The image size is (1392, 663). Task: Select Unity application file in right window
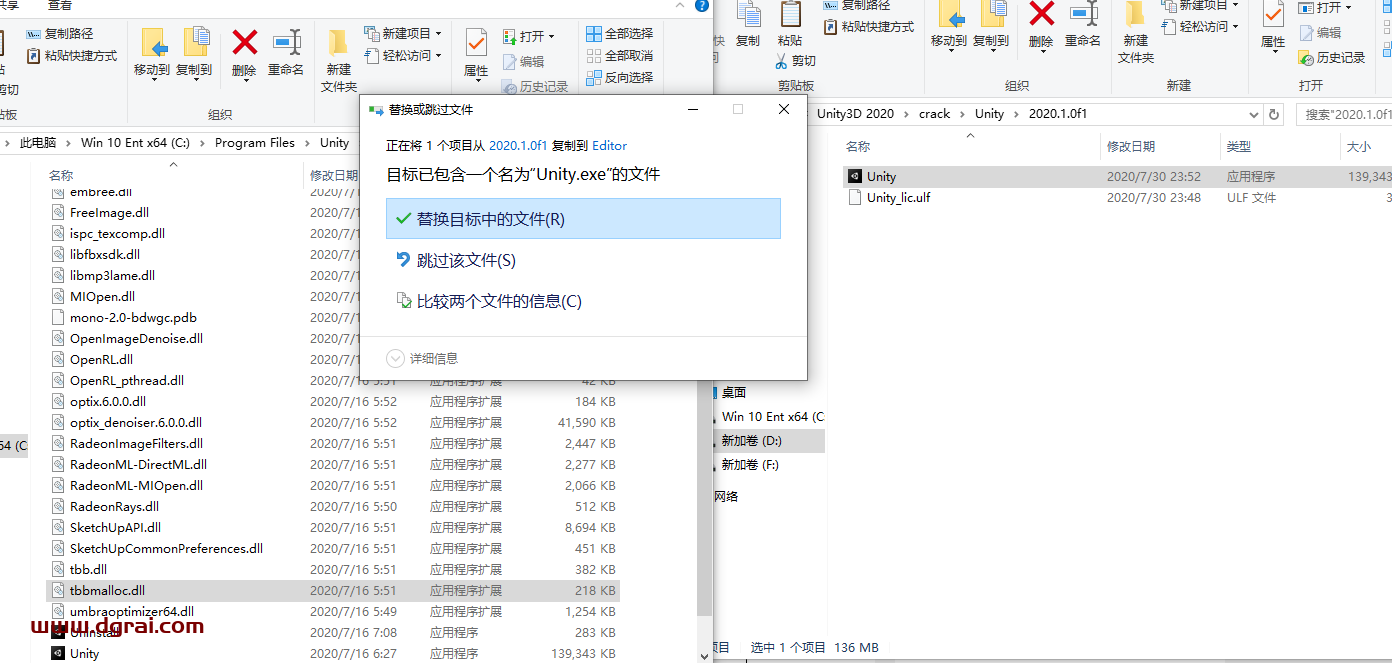(x=1117, y=177)
